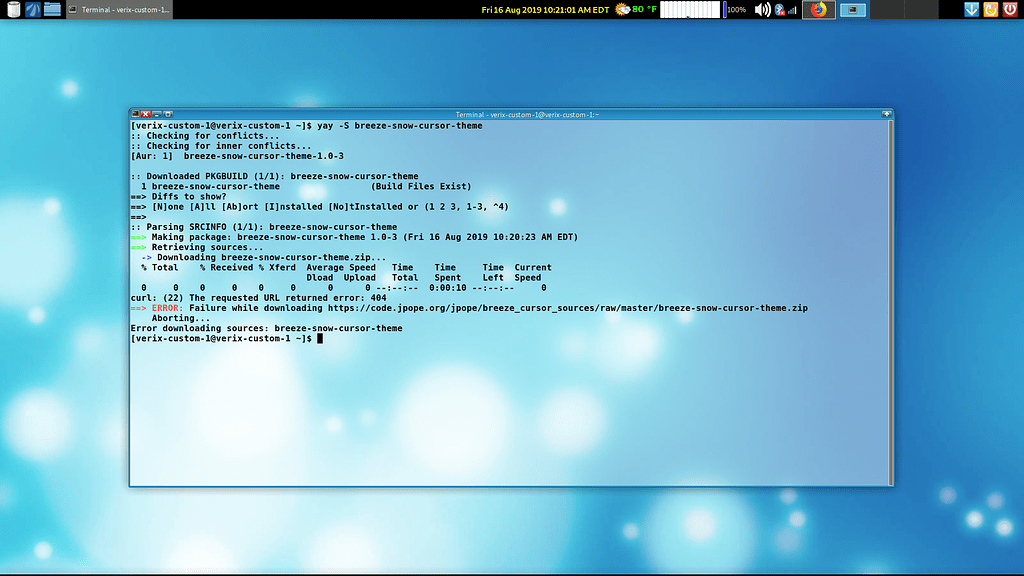Screen dimensions: 1024x576
Task: Click the blue download arrow panel icon
Action: tap(970, 9)
